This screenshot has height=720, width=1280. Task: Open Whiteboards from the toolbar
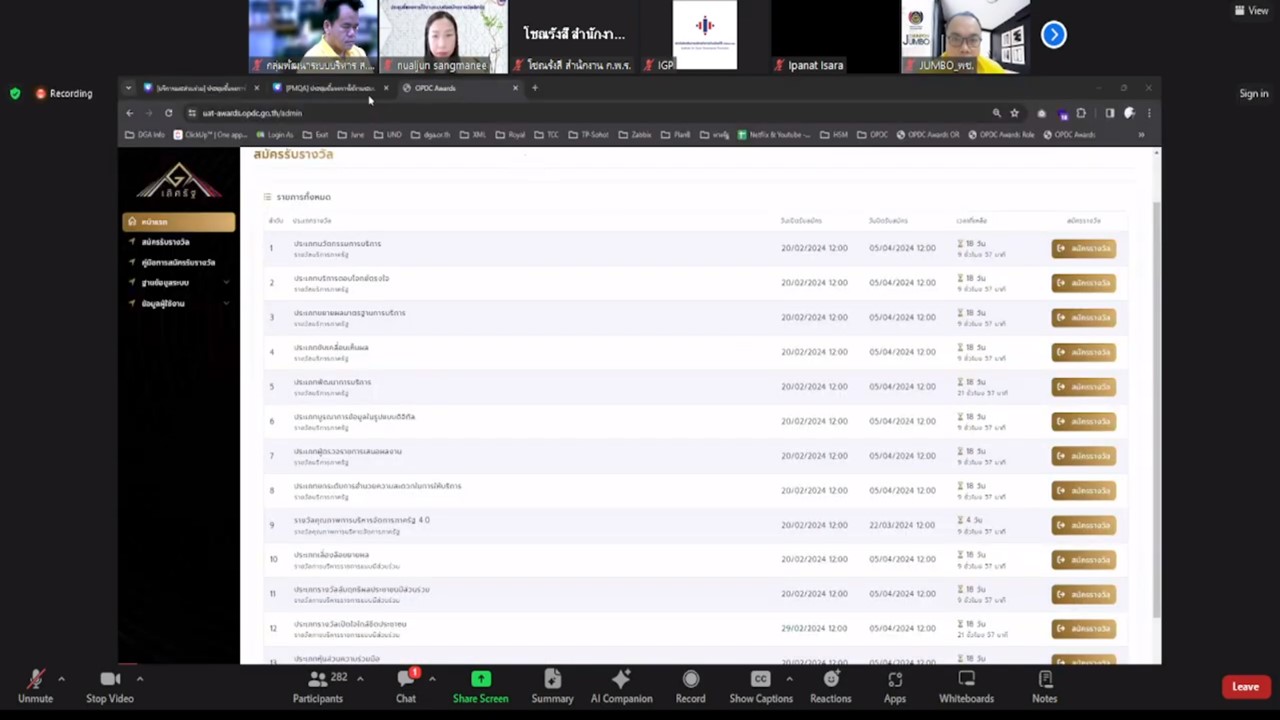(x=966, y=686)
